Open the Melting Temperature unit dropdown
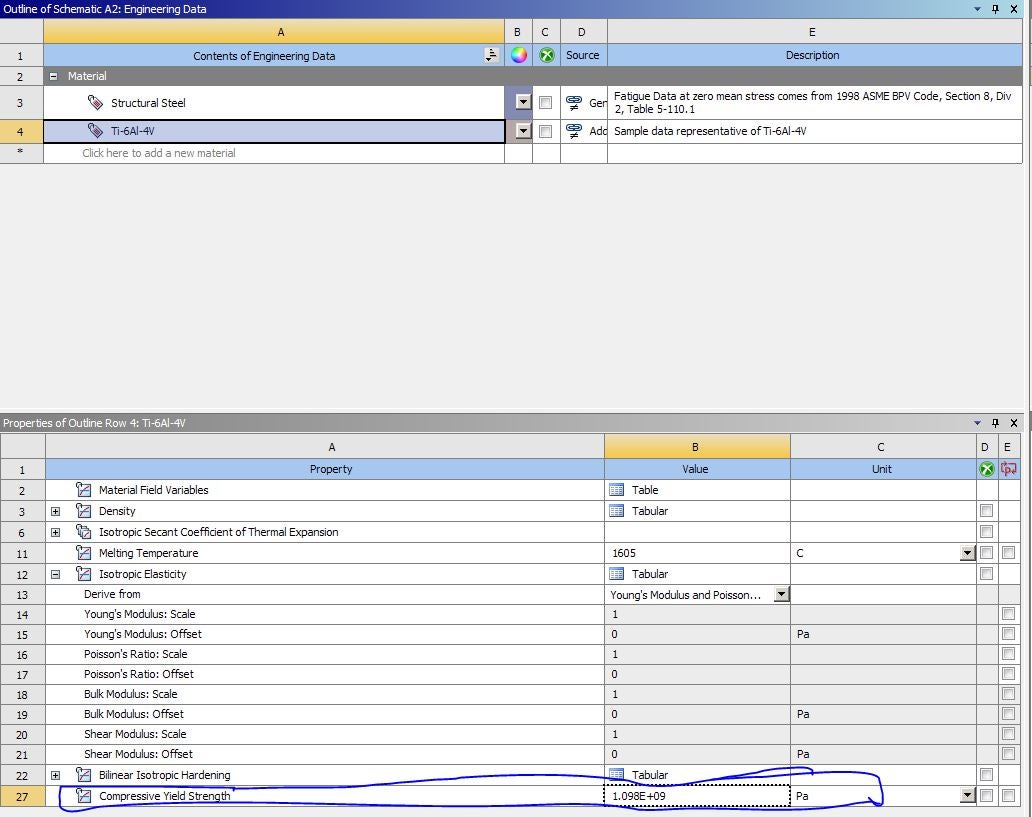1032x817 pixels. pos(967,553)
